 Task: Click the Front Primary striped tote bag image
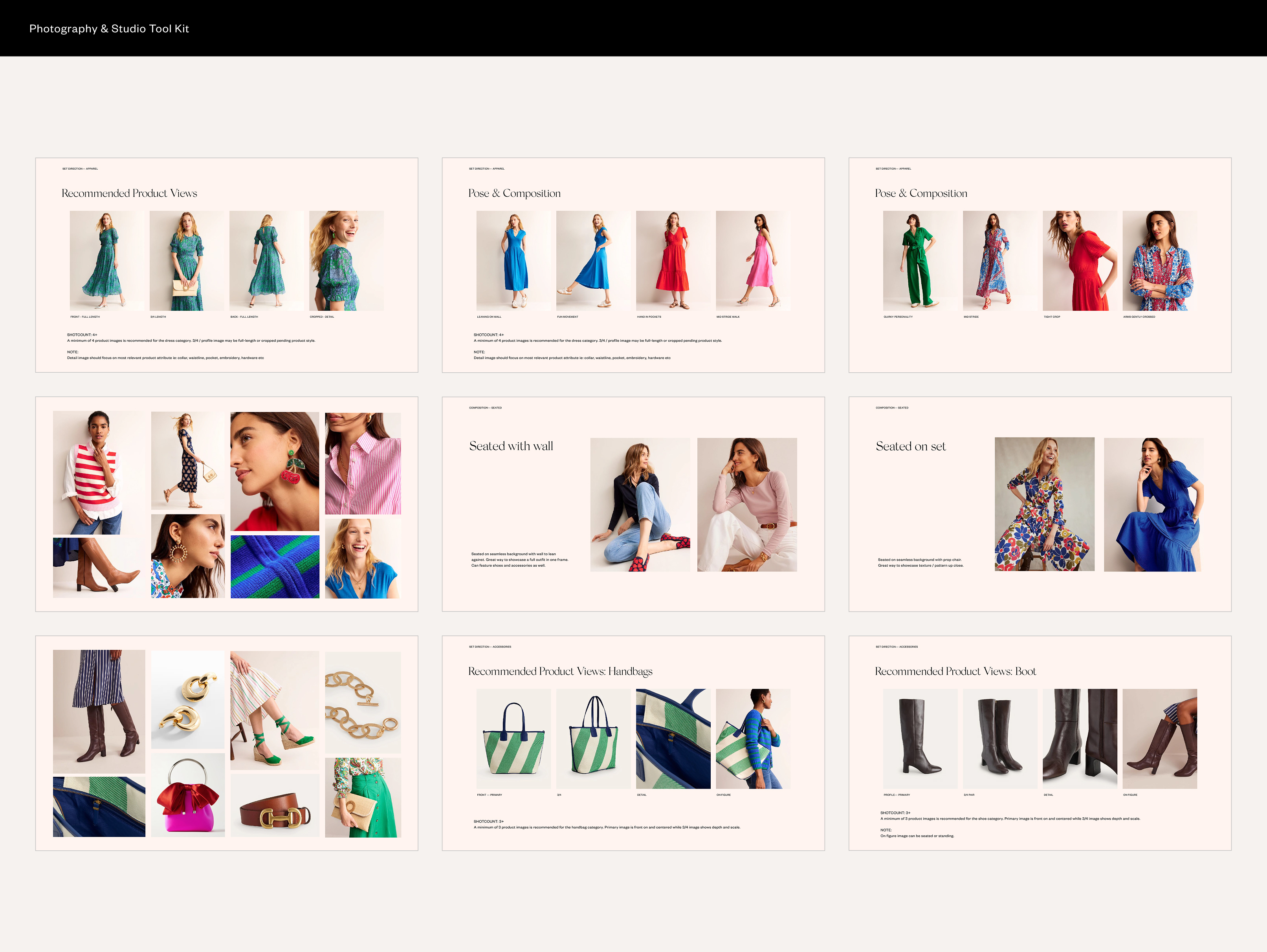pyautogui.click(x=513, y=738)
